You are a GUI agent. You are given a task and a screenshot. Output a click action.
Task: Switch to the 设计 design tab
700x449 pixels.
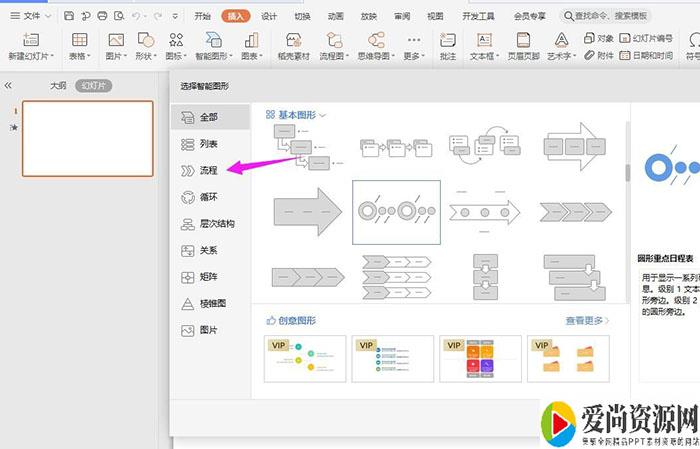click(x=269, y=16)
